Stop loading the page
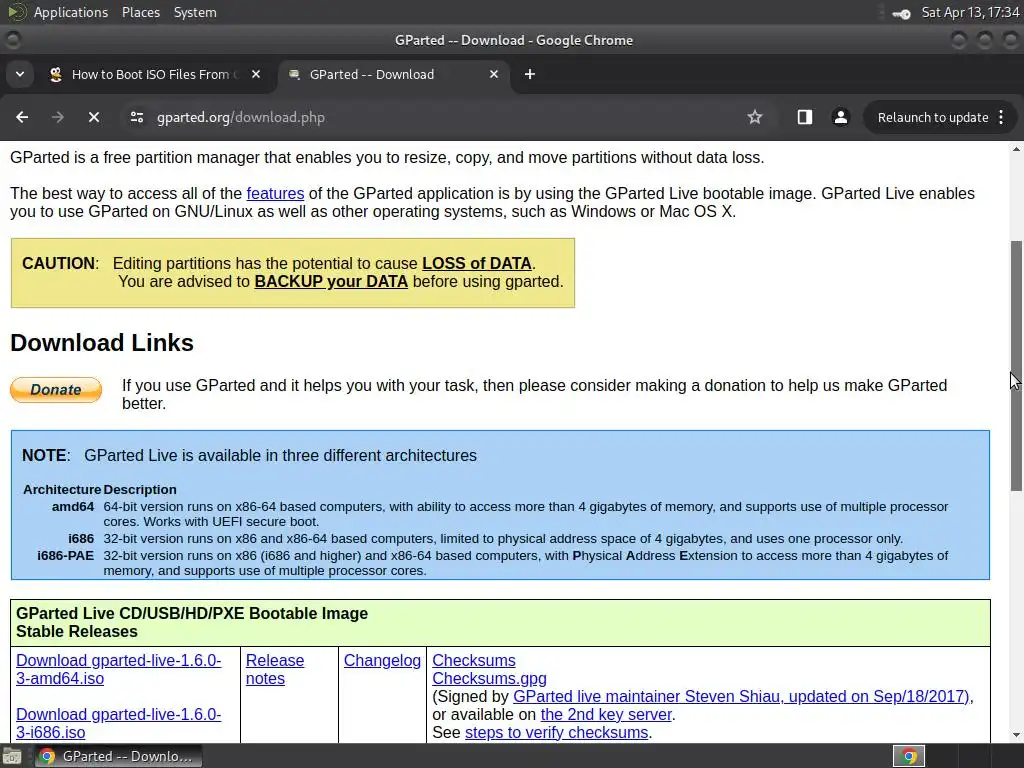This screenshot has width=1024, height=768. tap(93, 117)
